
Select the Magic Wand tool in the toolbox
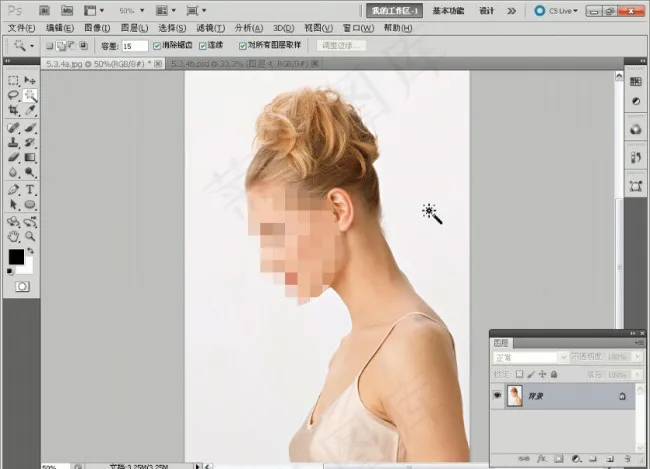click(x=30, y=95)
